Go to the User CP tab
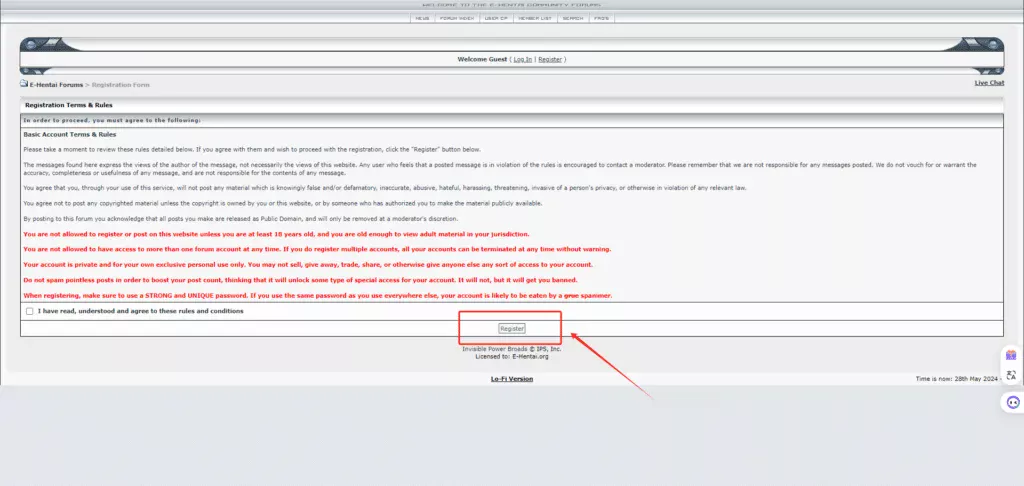Screen dimensions: 1024x486 click(495, 18)
